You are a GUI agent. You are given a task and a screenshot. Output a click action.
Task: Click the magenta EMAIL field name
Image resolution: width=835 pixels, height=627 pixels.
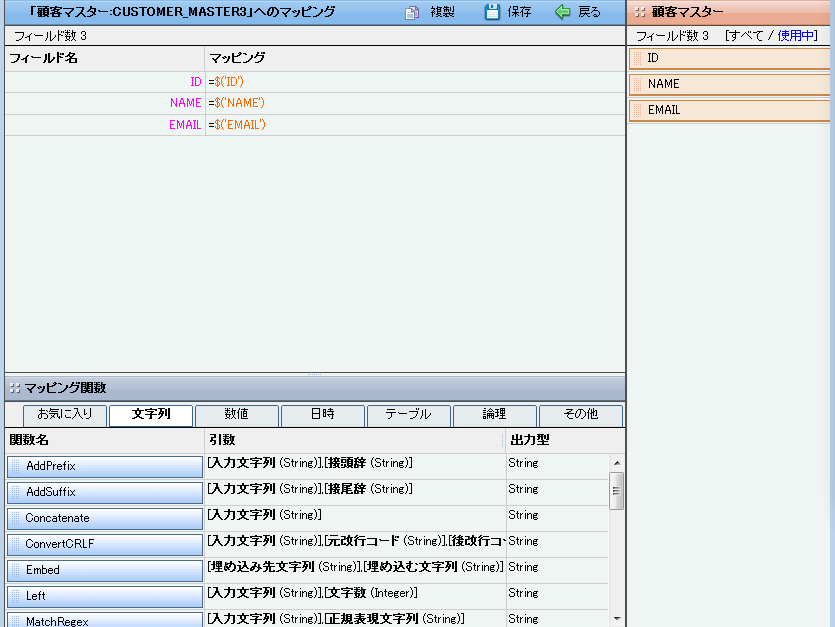pos(185,125)
